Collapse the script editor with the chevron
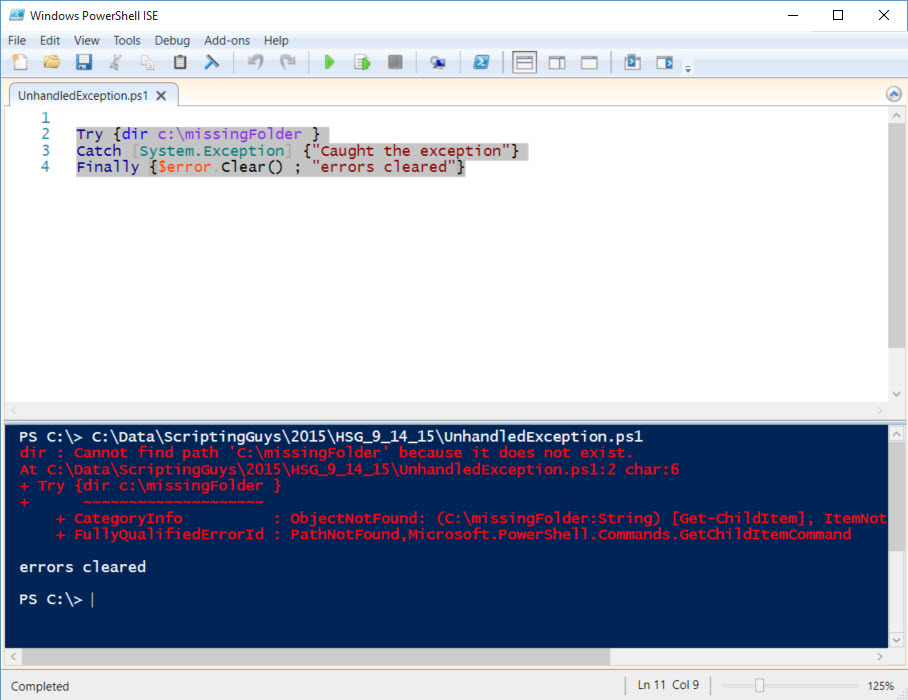This screenshot has height=700, width=908. [893, 93]
